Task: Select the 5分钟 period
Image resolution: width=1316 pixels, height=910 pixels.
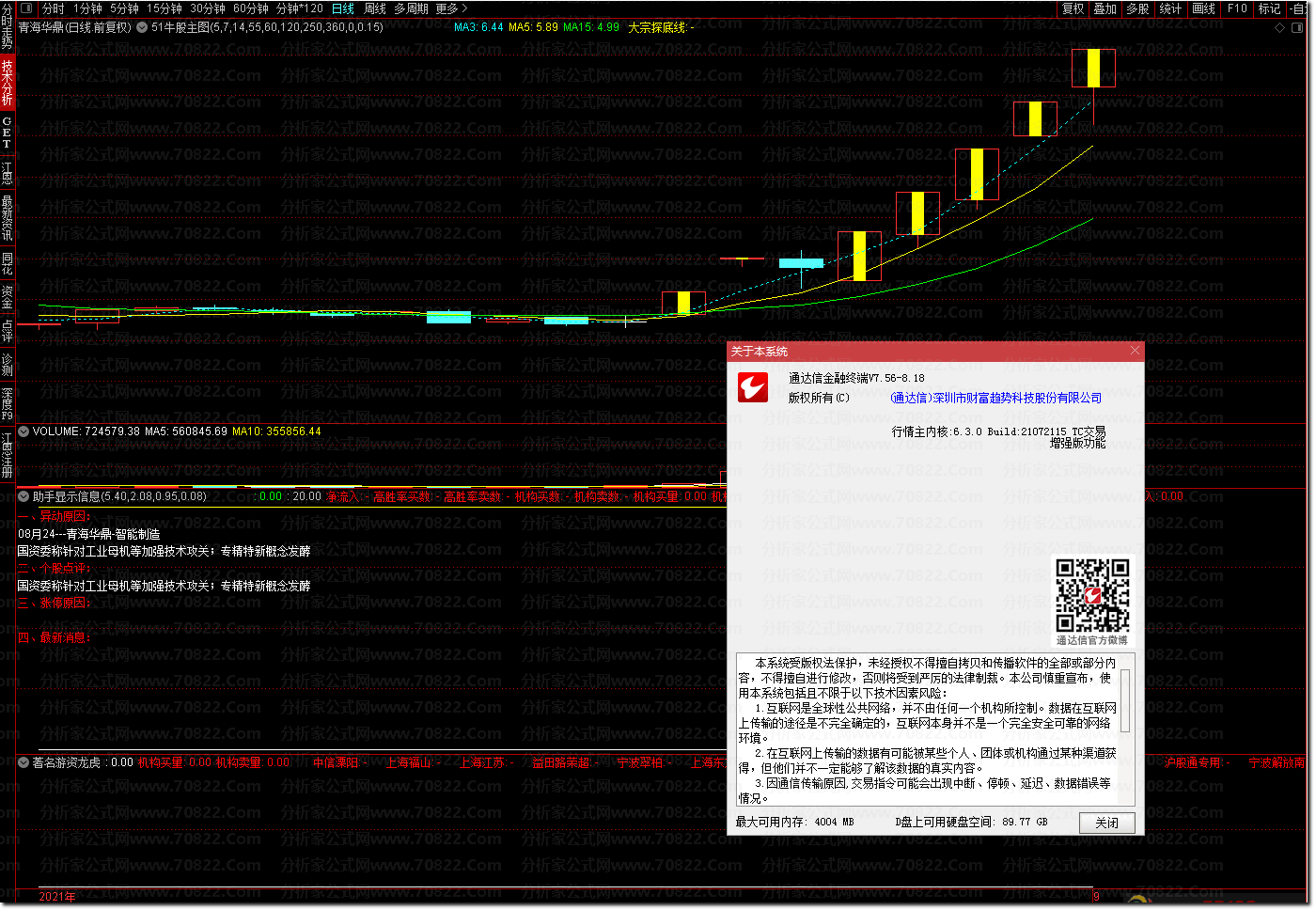Action: click(x=124, y=8)
